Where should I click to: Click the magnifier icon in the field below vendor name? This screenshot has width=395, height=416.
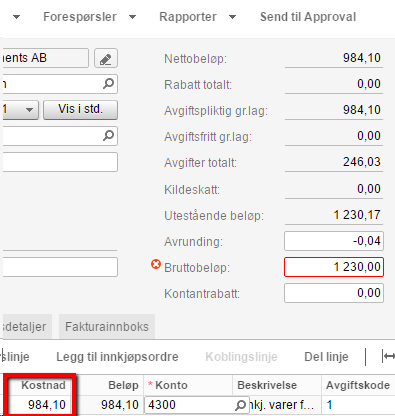108,83
